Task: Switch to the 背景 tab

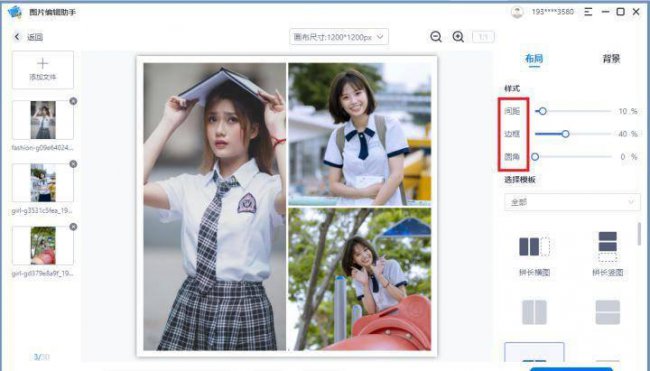Action: click(611, 58)
